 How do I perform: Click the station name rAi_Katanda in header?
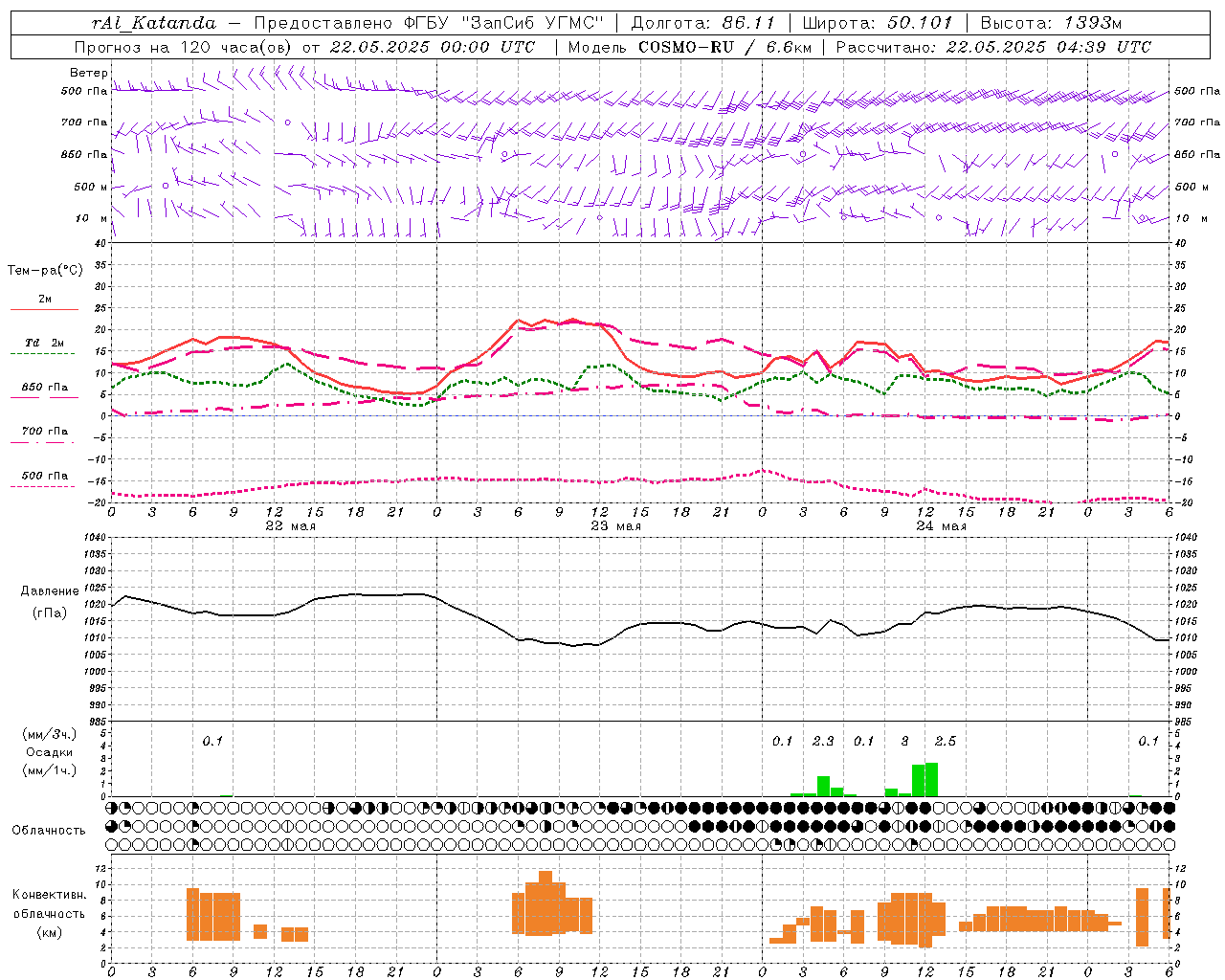tap(154, 23)
